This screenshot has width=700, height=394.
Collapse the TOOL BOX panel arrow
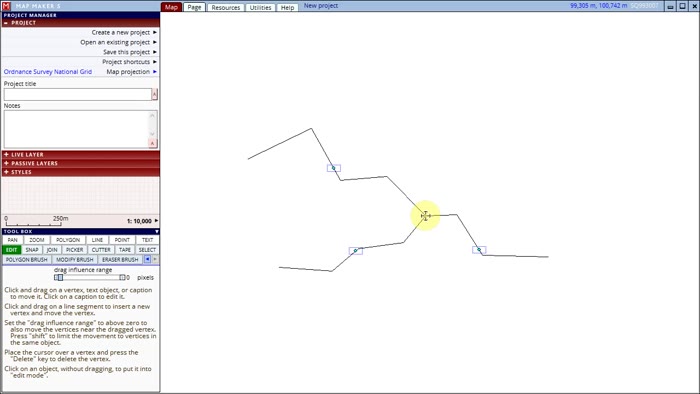pos(157,232)
